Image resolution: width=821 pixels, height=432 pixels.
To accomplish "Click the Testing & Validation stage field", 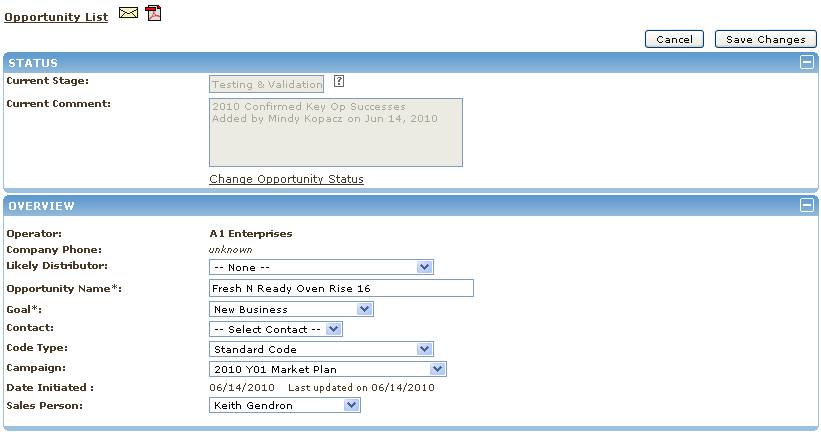I will (266, 85).
